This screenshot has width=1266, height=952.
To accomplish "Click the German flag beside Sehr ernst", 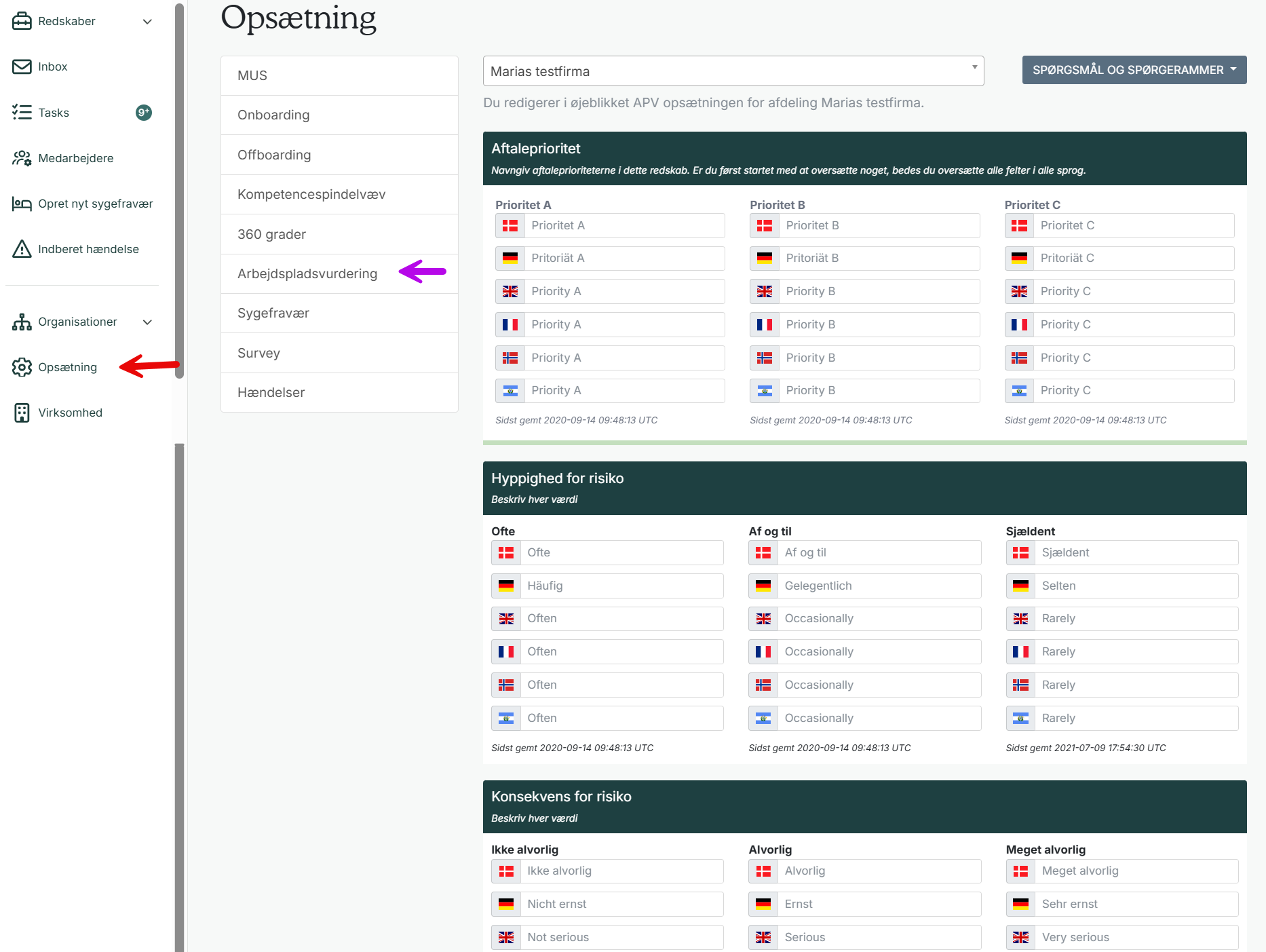I will tap(1020, 904).
